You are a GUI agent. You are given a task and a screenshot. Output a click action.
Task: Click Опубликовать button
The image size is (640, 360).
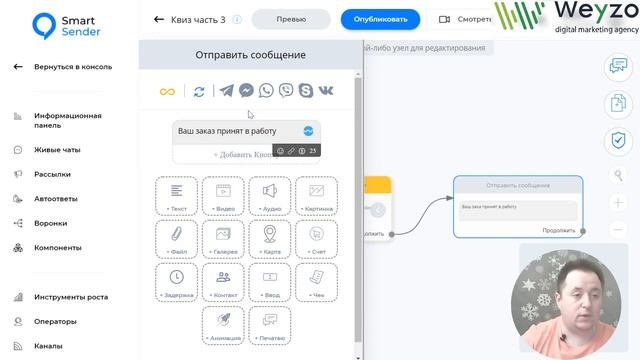pos(380,19)
